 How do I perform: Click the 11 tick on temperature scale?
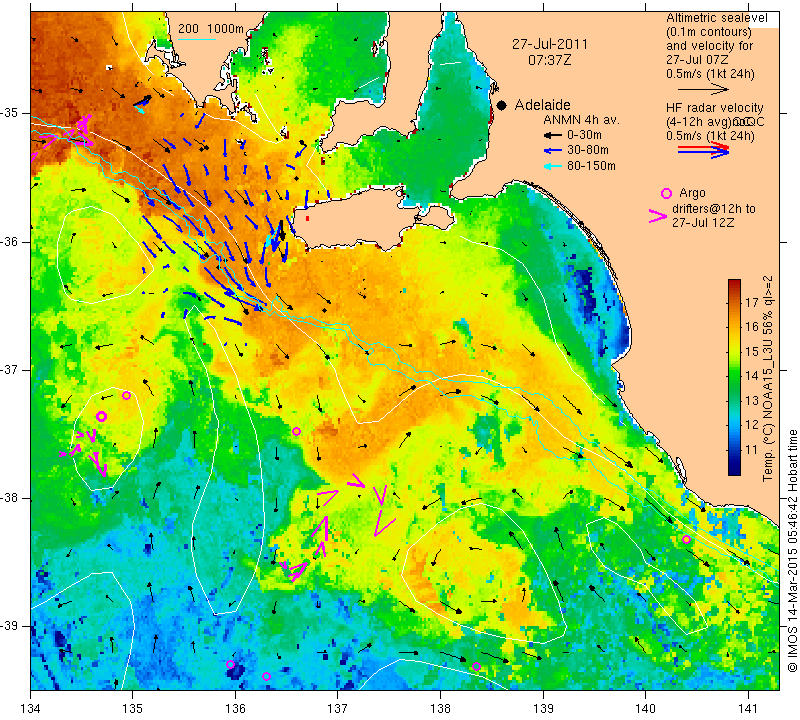(752, 450)
